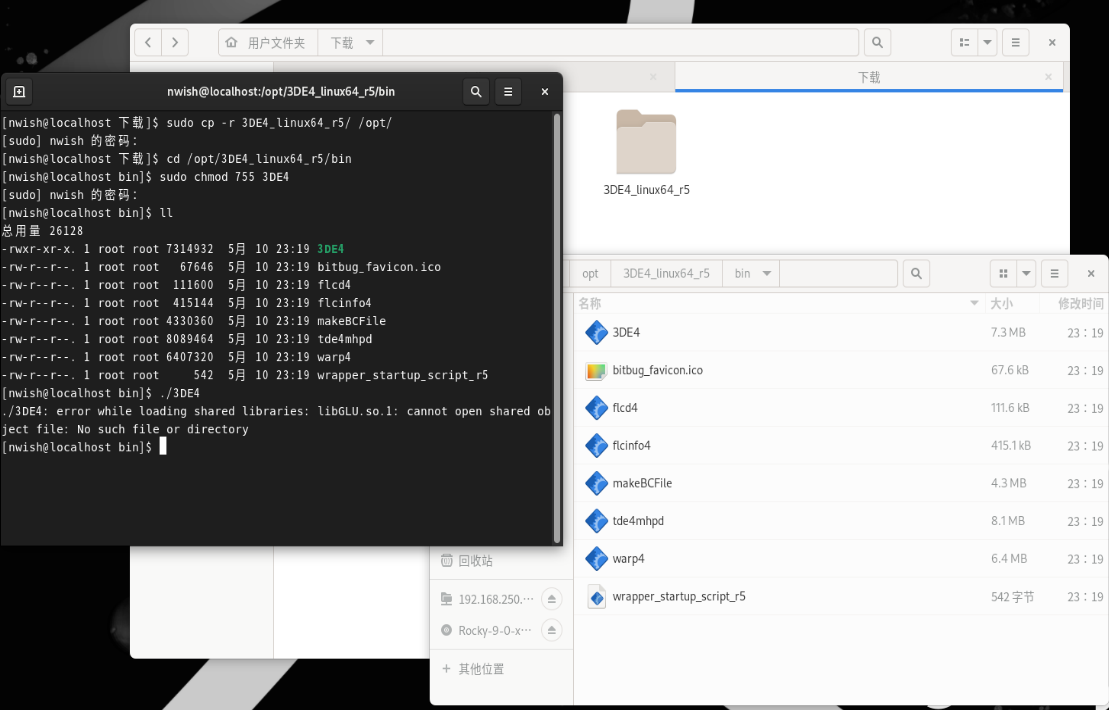The image size is (1109, 710).
Task: Expand the 下载 path dropdown arrow
Action: pyautogui.click(x=369, y=43)
